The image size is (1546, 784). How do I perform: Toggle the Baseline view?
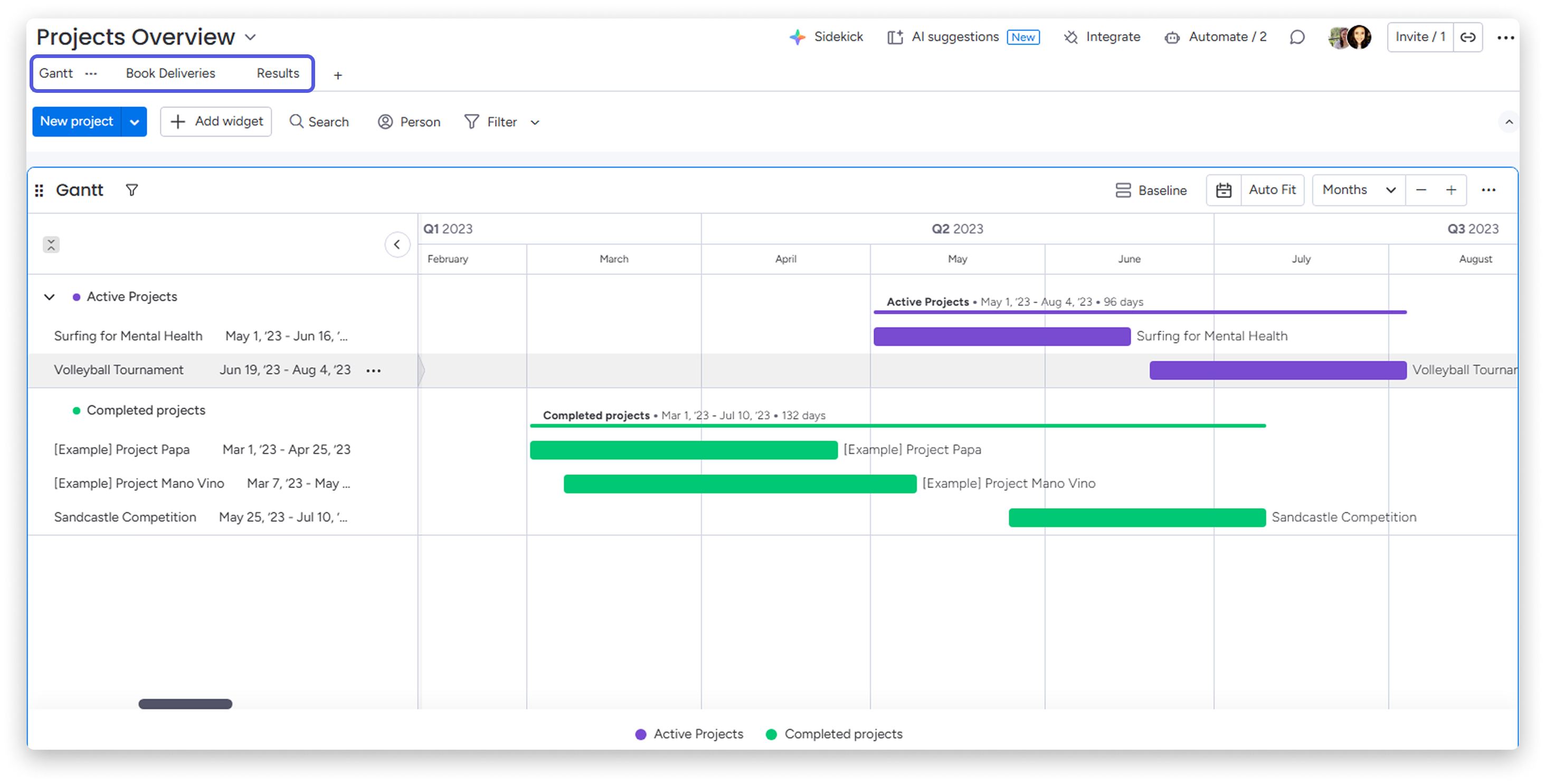[1151, 190]
